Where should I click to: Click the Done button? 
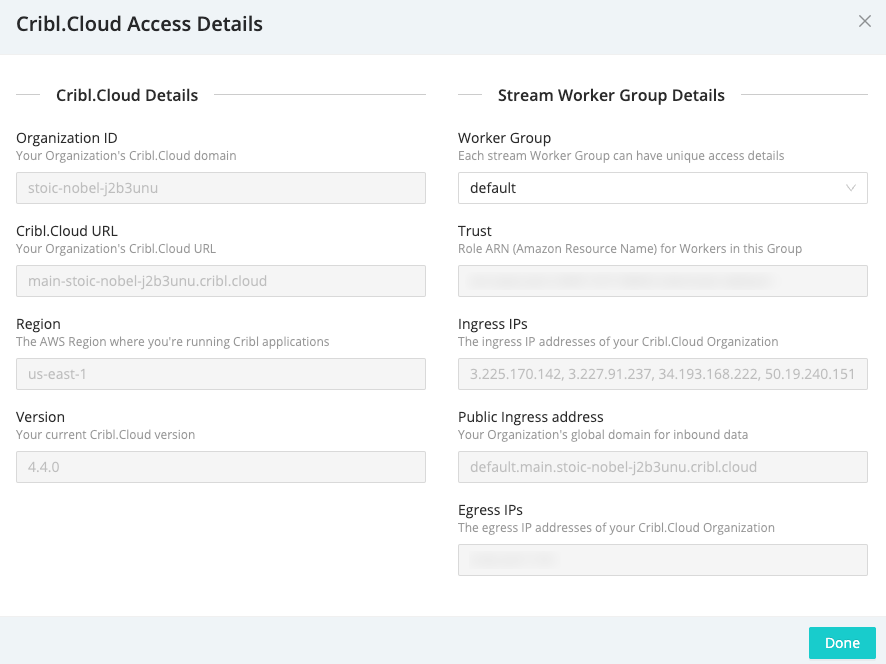pos(841,643)
